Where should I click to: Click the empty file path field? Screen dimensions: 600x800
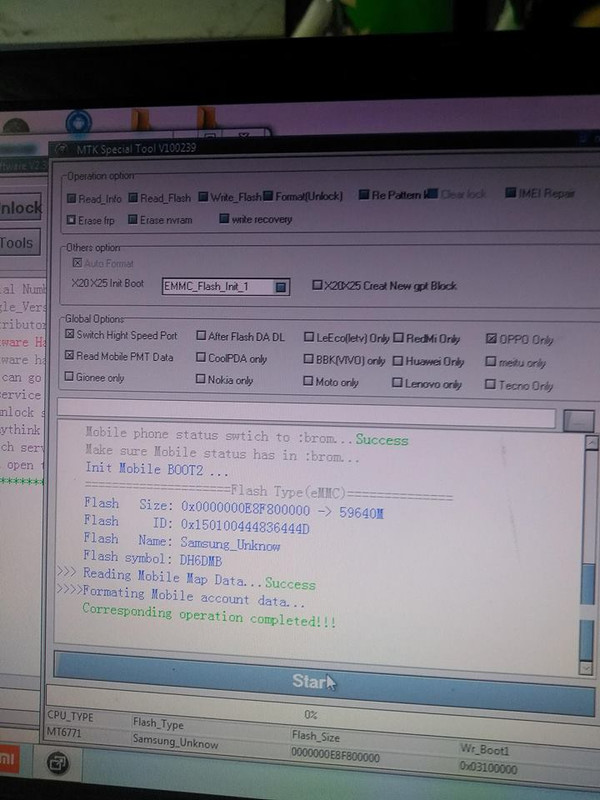[306, 413]
